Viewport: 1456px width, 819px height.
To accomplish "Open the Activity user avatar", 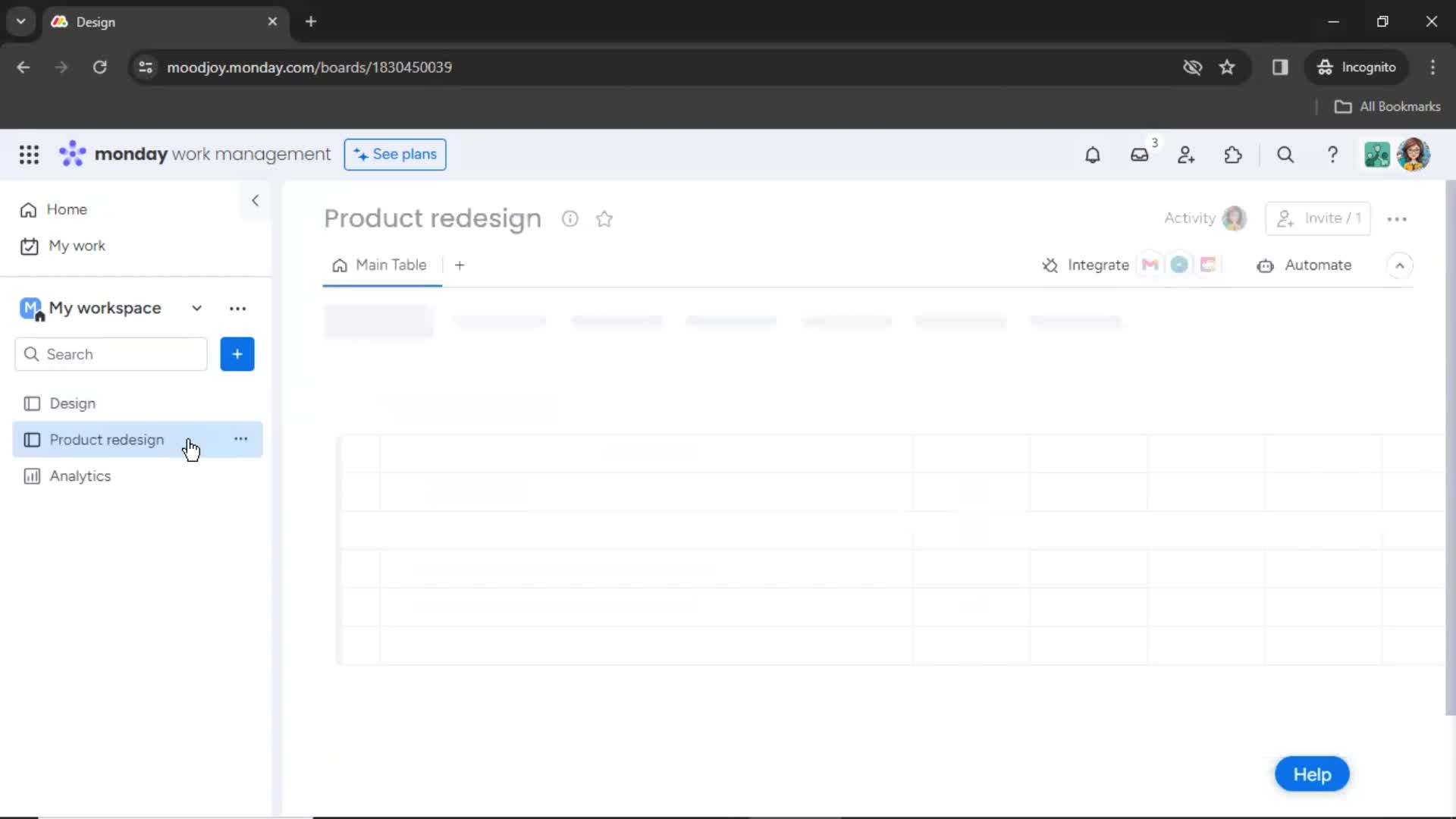I will click(1233, 218).
